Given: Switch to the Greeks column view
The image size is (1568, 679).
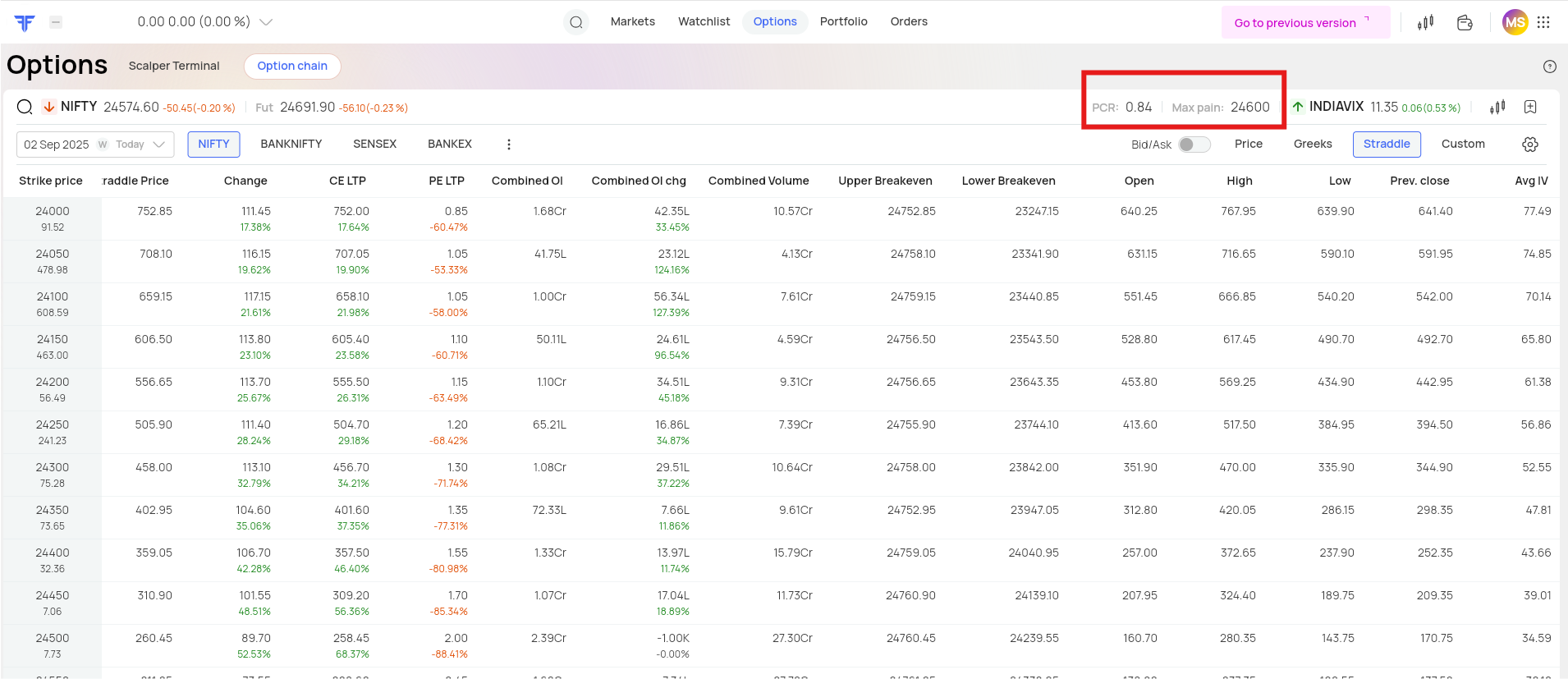Looking at the screenshot, I should pyautogui.click(x=1313, y=144).
